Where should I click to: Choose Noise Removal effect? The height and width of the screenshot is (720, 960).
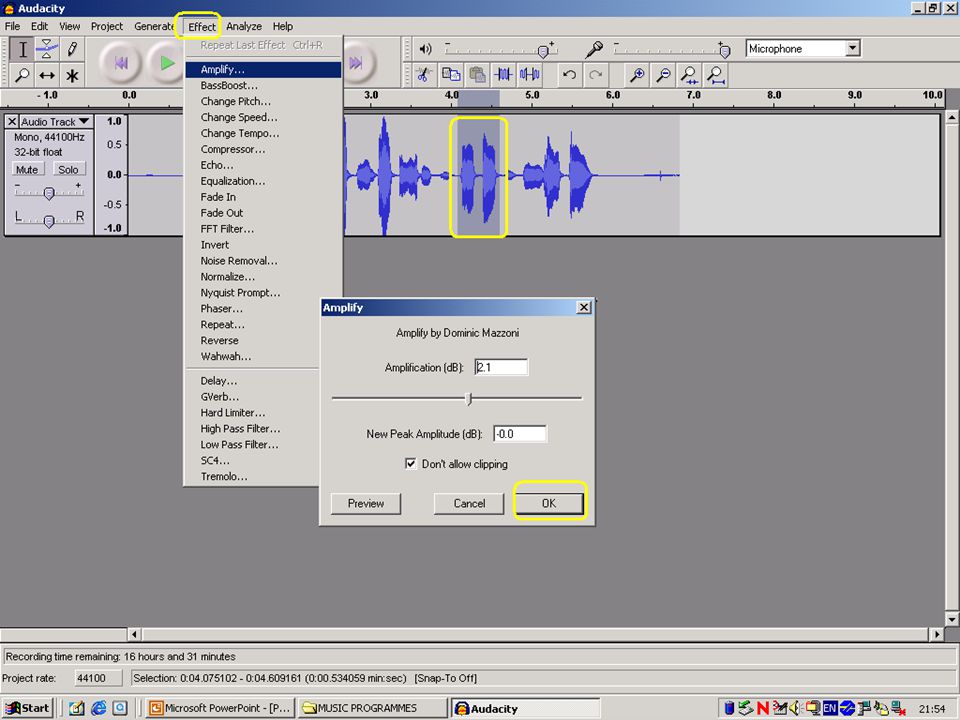click(x=263, y=260)
